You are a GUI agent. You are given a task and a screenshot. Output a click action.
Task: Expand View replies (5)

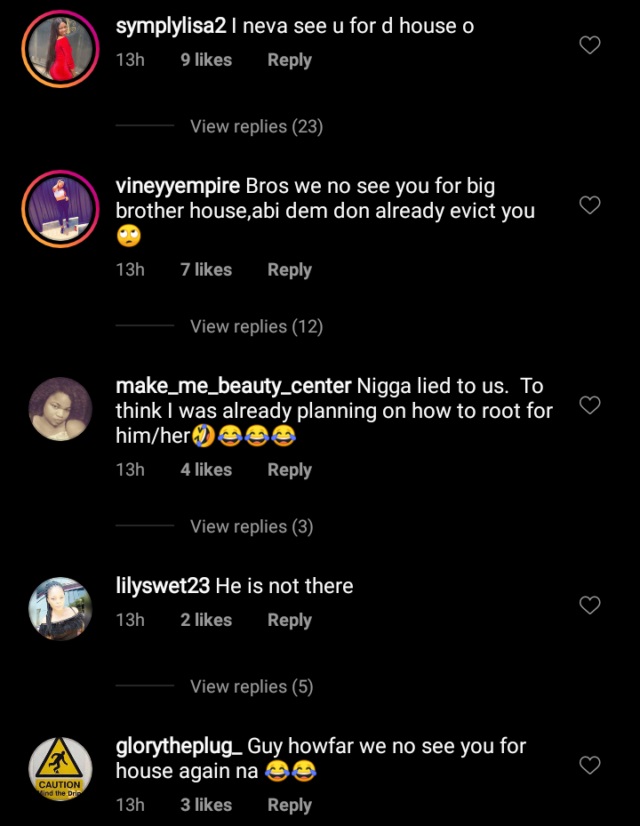[x=252, y=687]
